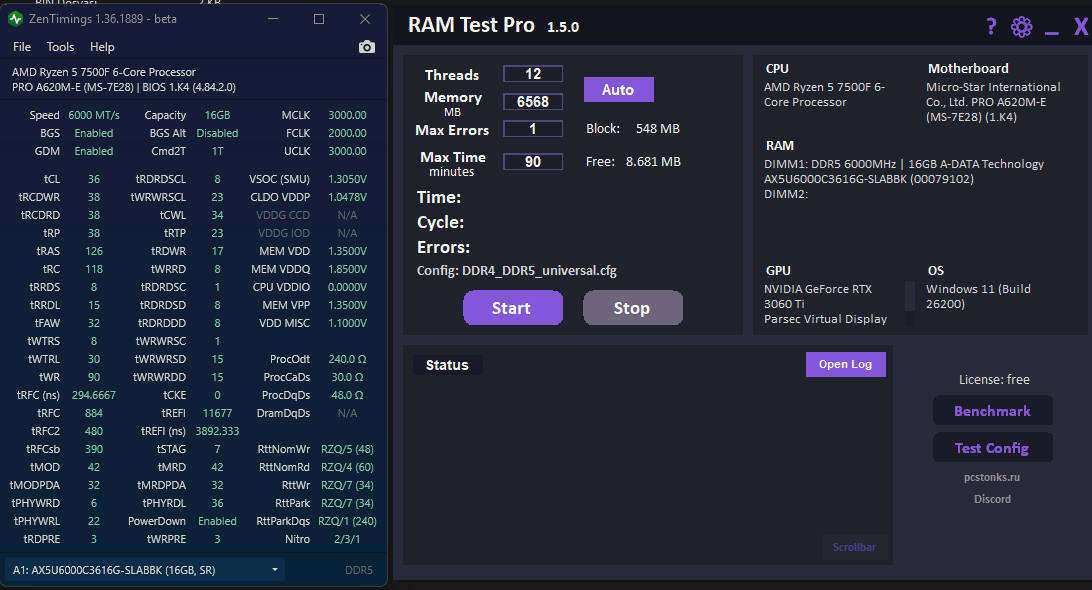Edit the Memory MB field
The height and width of the screenshot is (590, 1092).
pyautogui.click(x=533, y=102)
